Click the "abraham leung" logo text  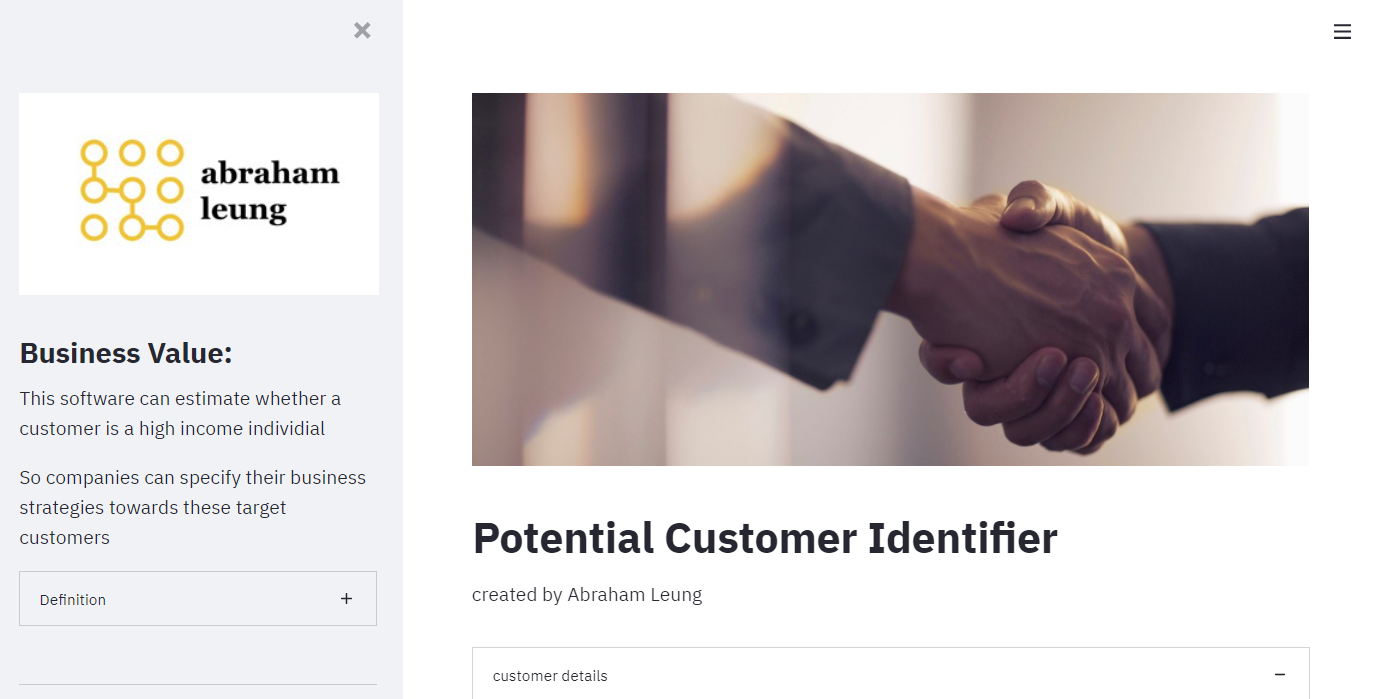pyautogui.click(x=270, y=191)
